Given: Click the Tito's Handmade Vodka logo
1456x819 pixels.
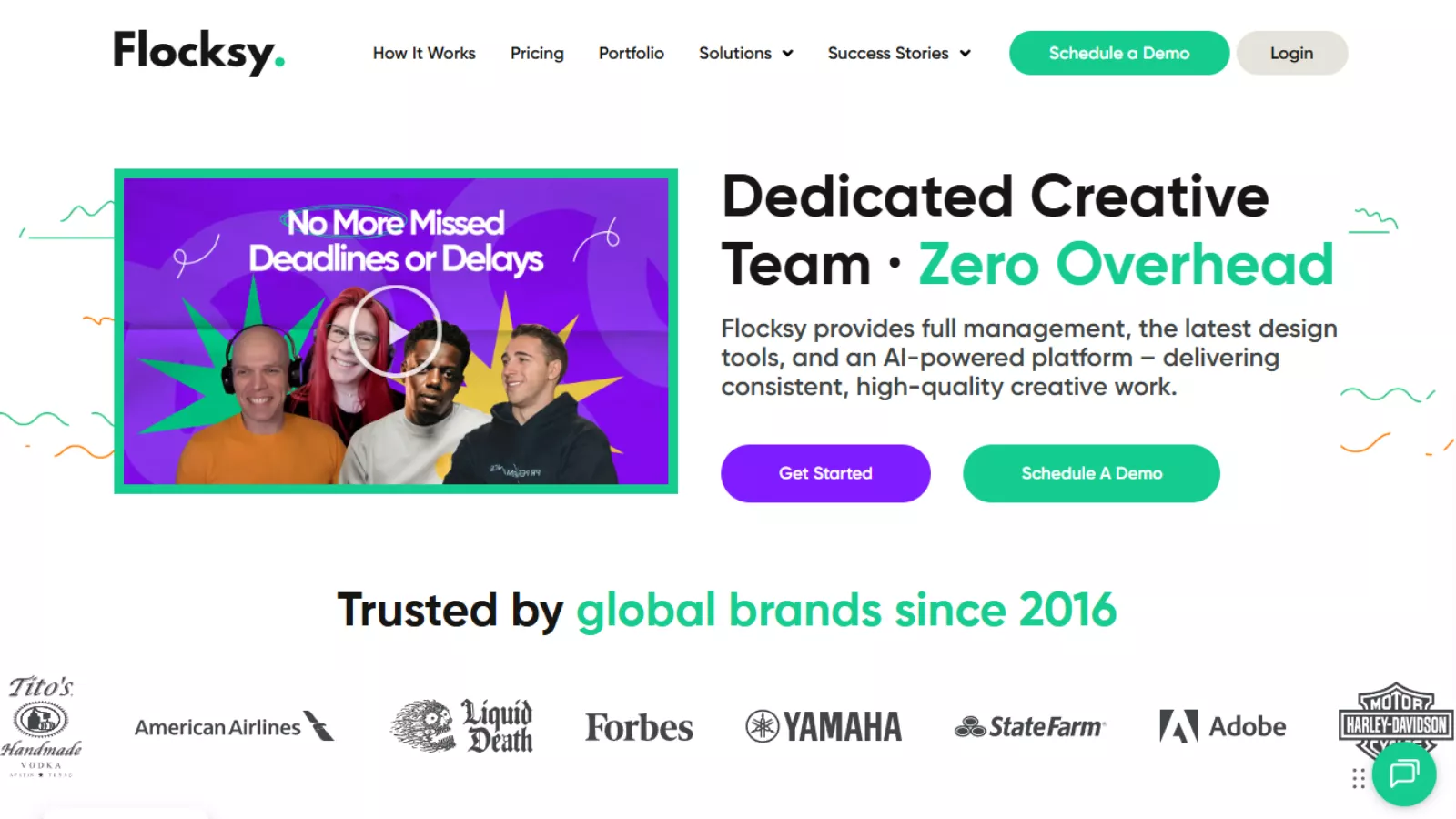Looking at the screenshot, I should click(x=41, y=725).
